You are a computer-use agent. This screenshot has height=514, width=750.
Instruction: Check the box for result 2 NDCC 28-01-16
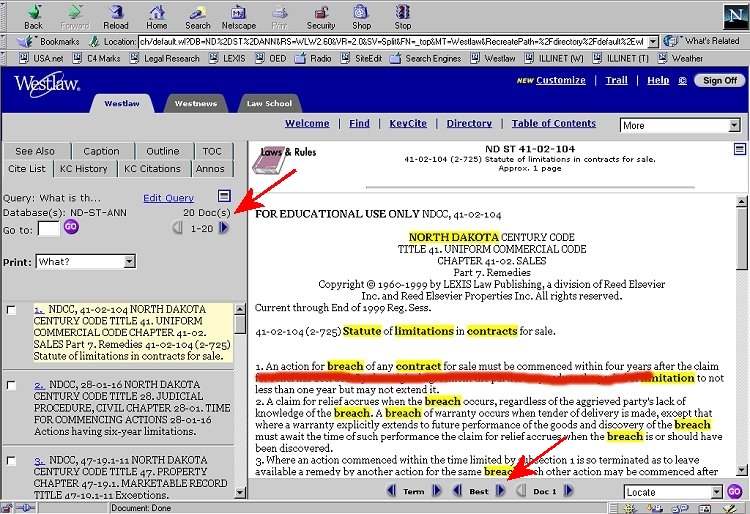click(11, 385)
